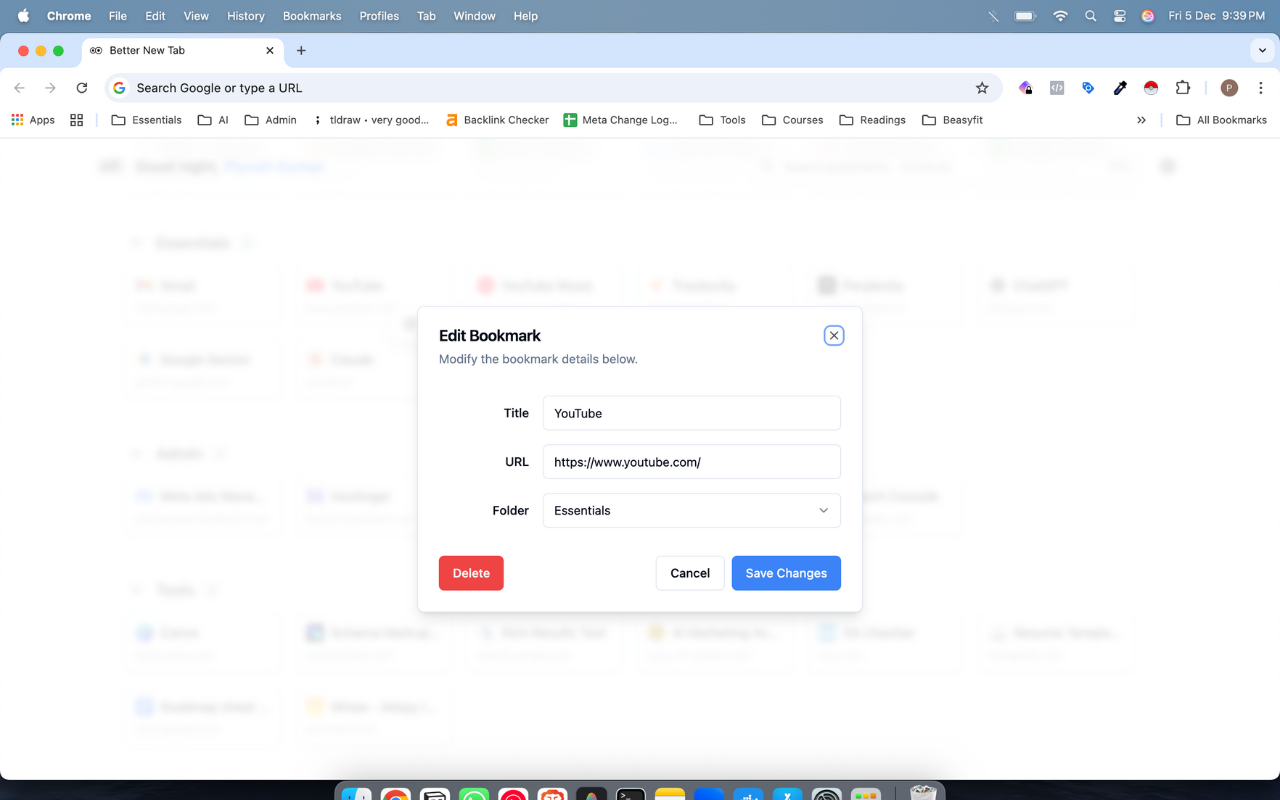
Task: Click inside the URL input field
Action: [x=691, y=461]
